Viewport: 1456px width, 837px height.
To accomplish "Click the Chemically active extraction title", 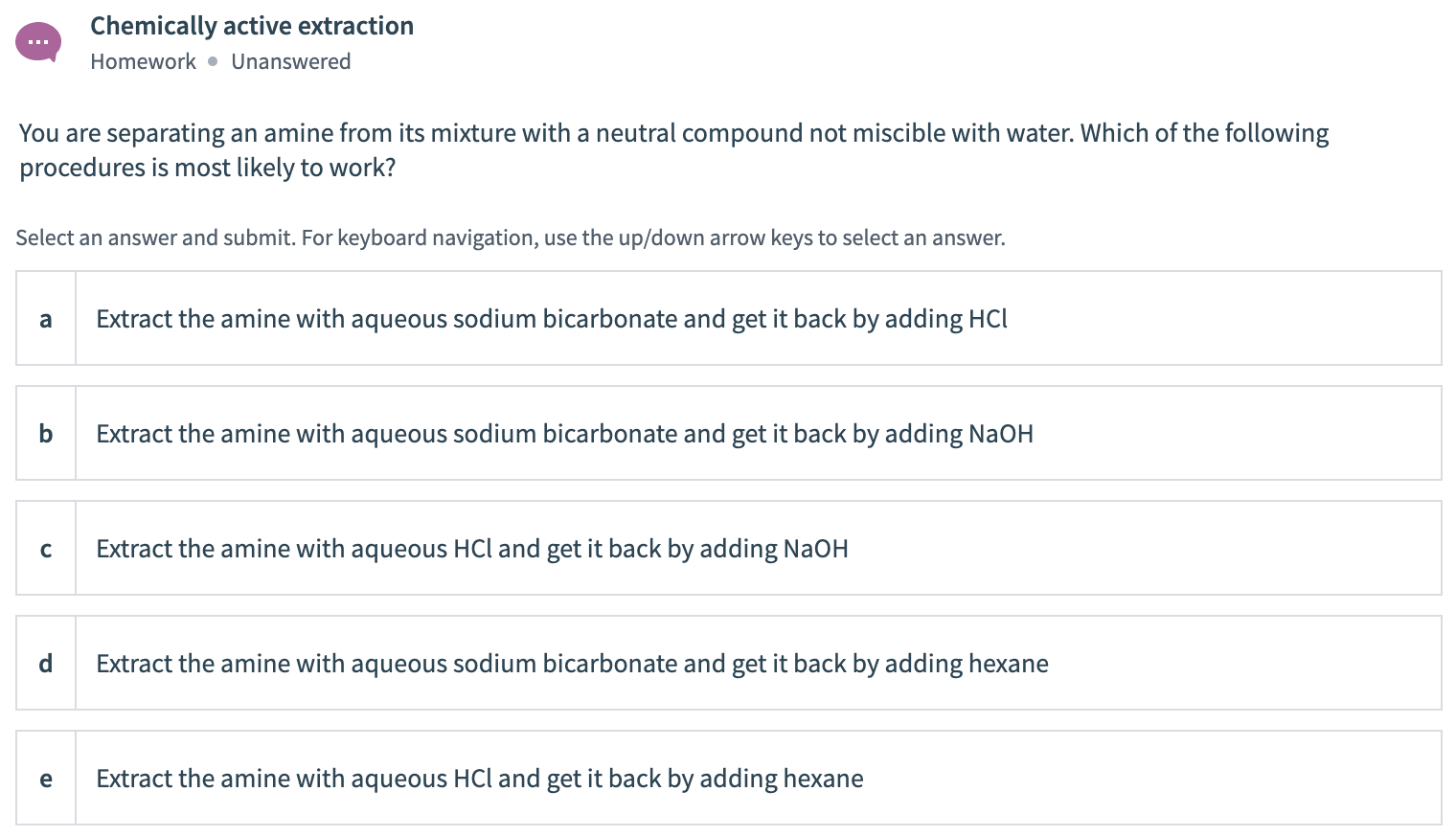I will point(252,26).
